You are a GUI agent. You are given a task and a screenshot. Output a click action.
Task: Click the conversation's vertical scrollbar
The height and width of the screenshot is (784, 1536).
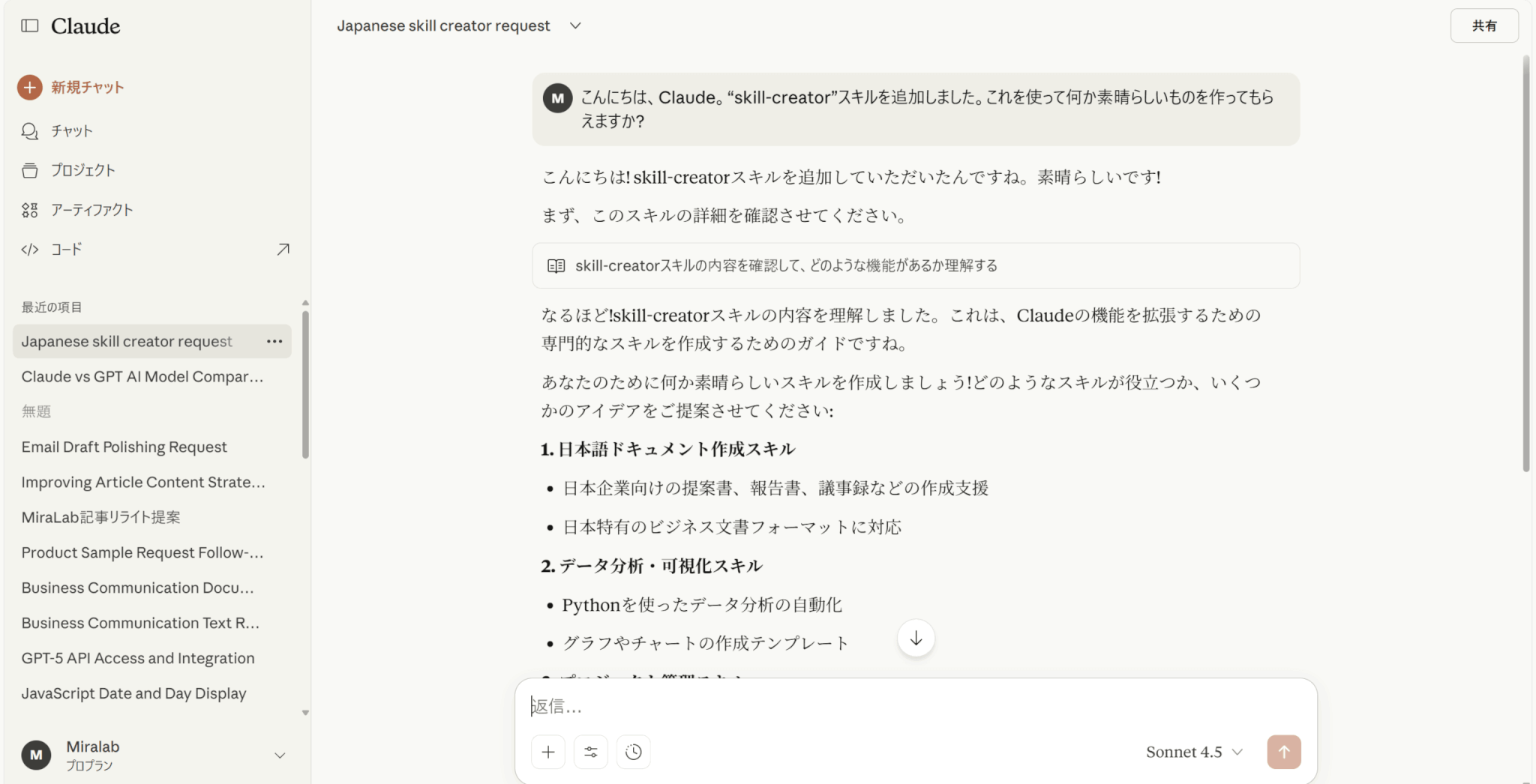1525,262
